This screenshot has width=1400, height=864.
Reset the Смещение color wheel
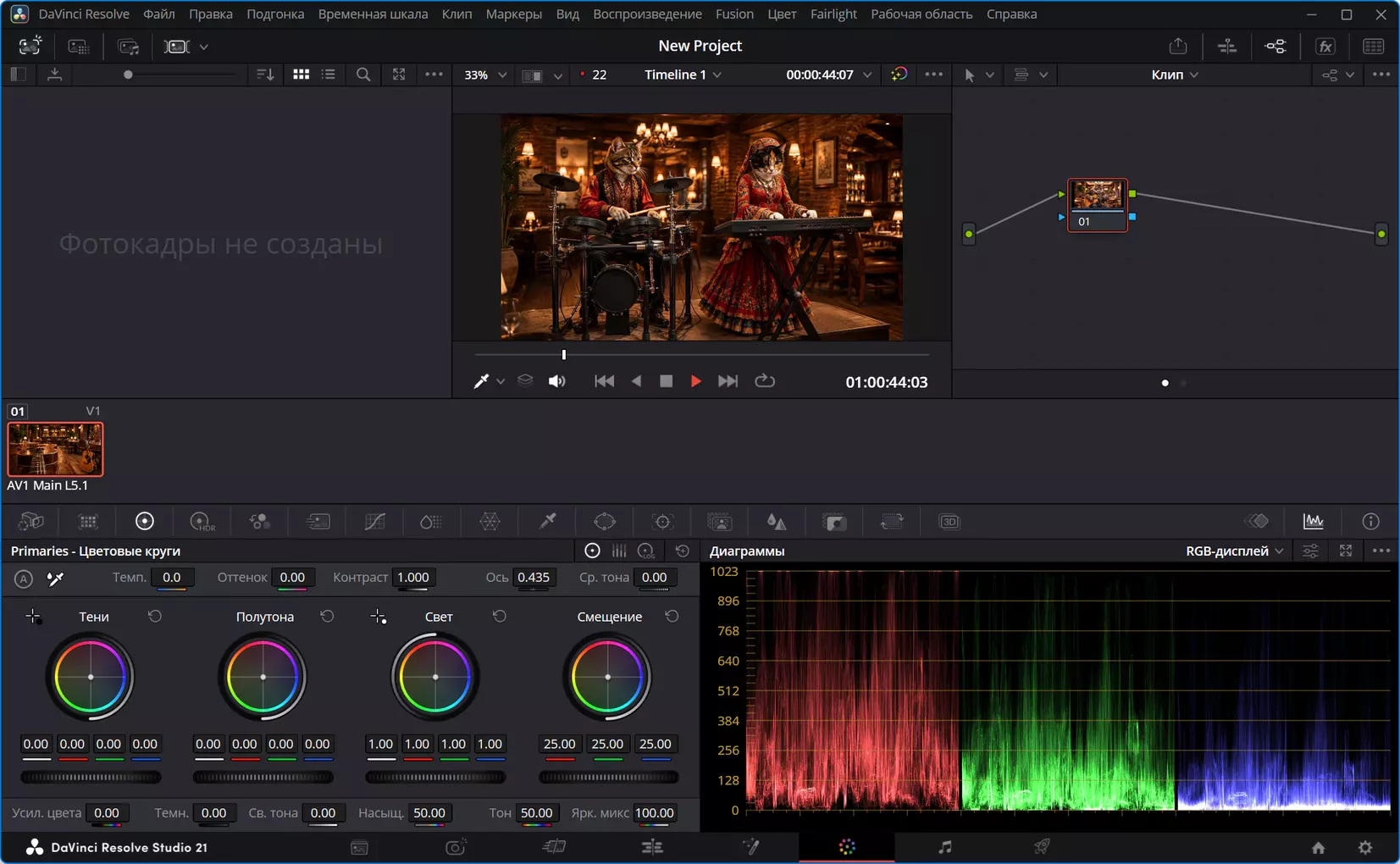pyautogui.click(x=672, y=617)
